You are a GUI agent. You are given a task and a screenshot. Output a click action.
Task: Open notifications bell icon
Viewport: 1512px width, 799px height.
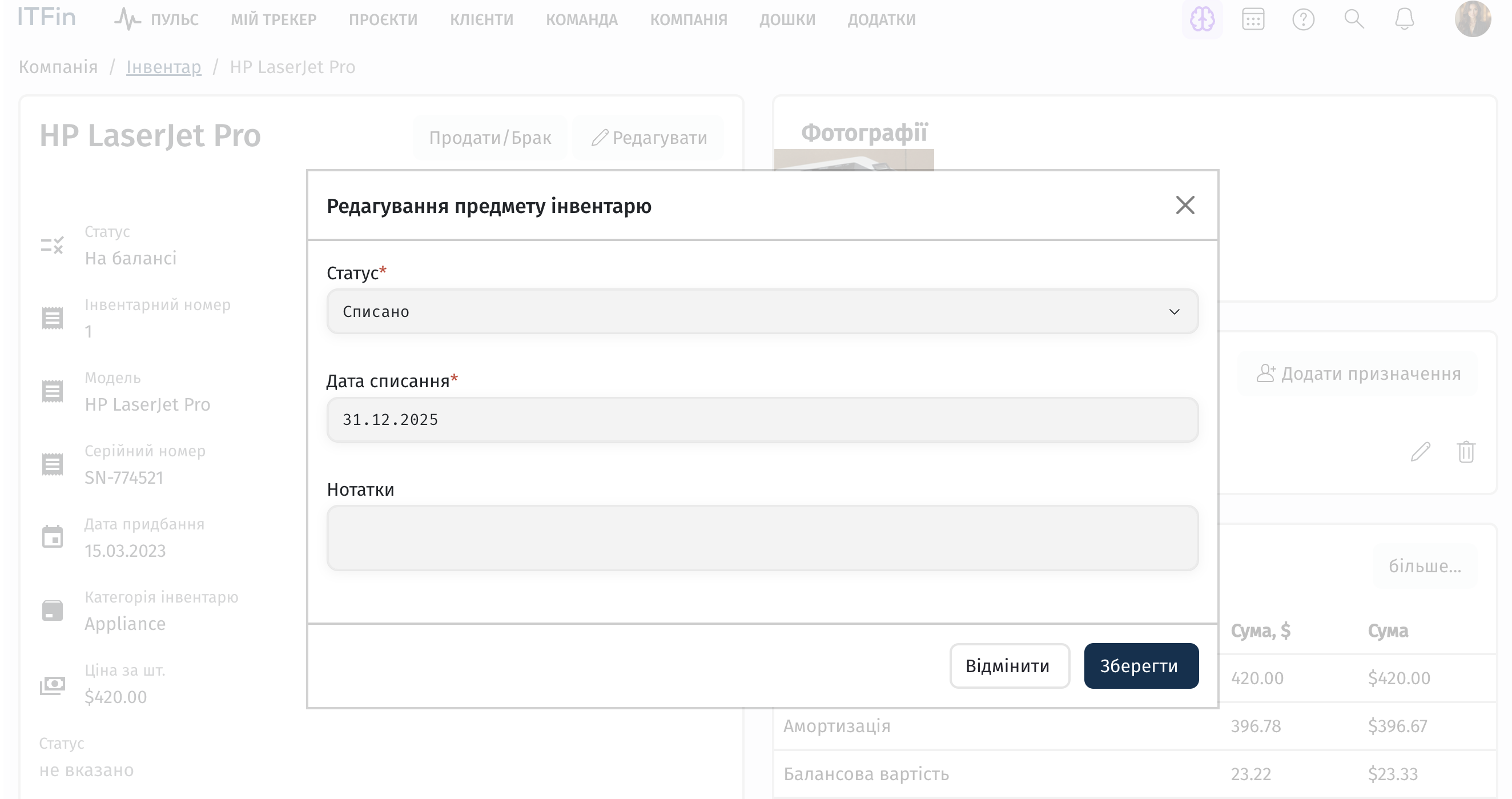click(x=1404, y=19)
